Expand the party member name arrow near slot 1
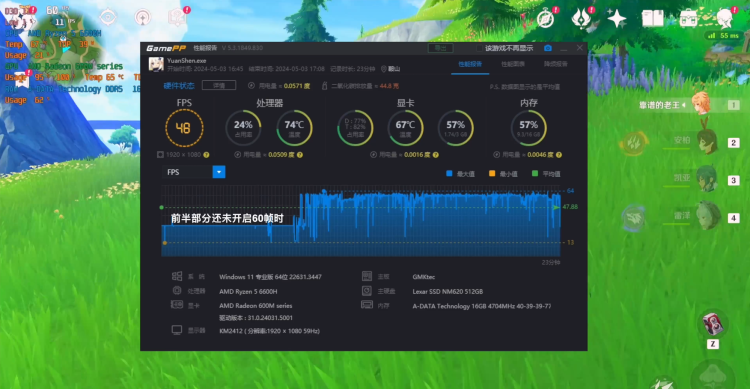 pos(684,105)
